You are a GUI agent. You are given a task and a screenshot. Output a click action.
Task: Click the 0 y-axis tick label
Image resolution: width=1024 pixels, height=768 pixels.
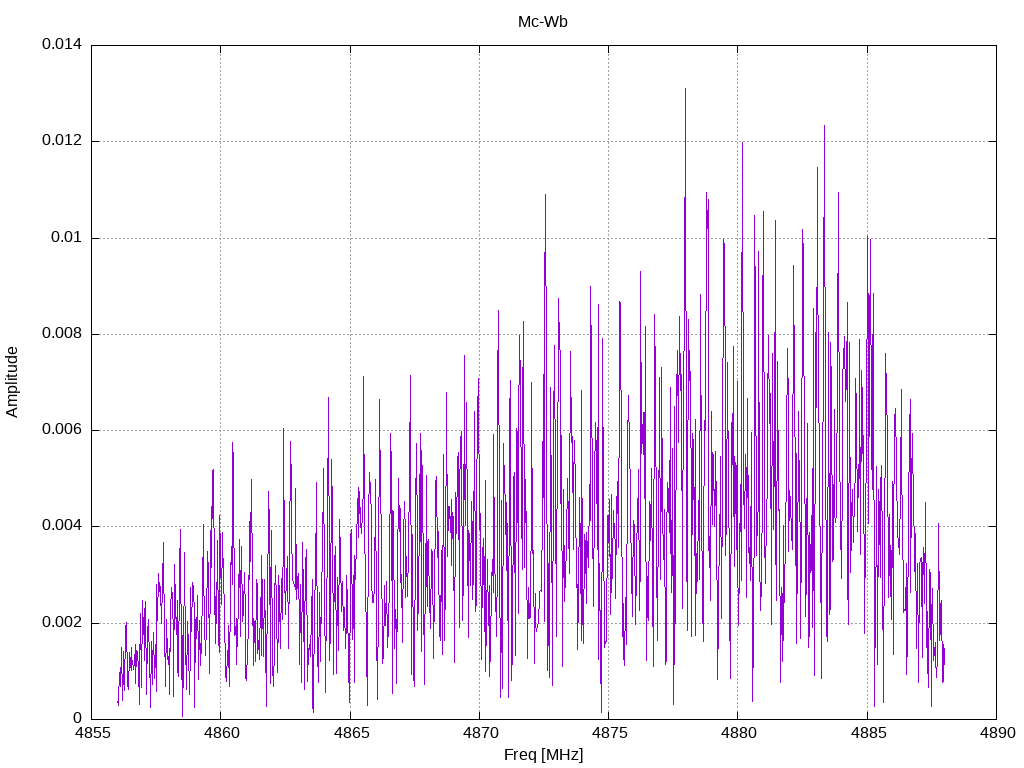point(78,718)
